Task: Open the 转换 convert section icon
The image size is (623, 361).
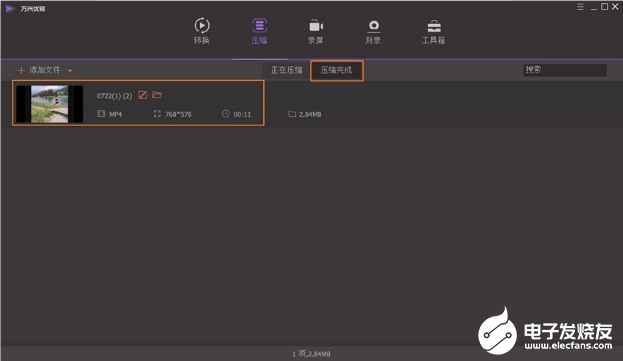Action: 202,25
